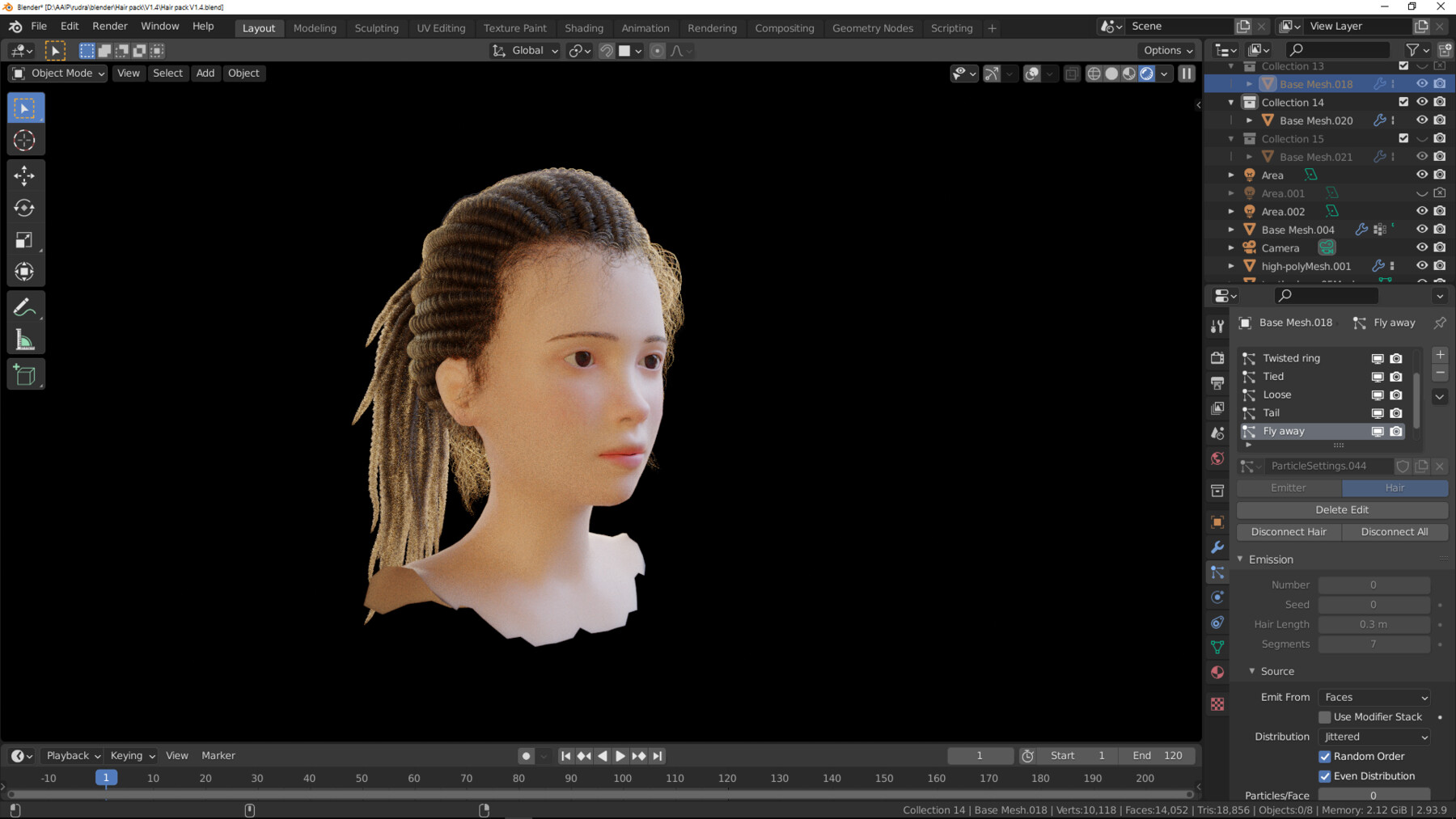Switch viewport to Solid shading mode

[x=1110, y=74]
